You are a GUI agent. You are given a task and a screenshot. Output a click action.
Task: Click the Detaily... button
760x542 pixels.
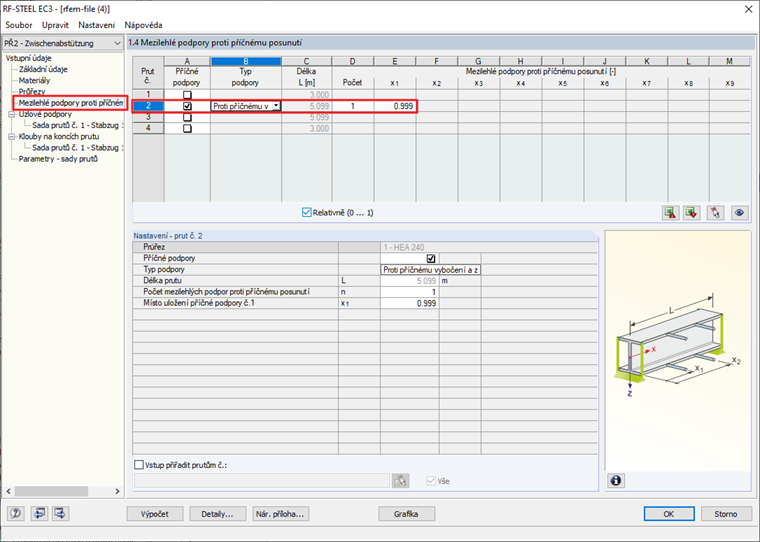[217, 514]
